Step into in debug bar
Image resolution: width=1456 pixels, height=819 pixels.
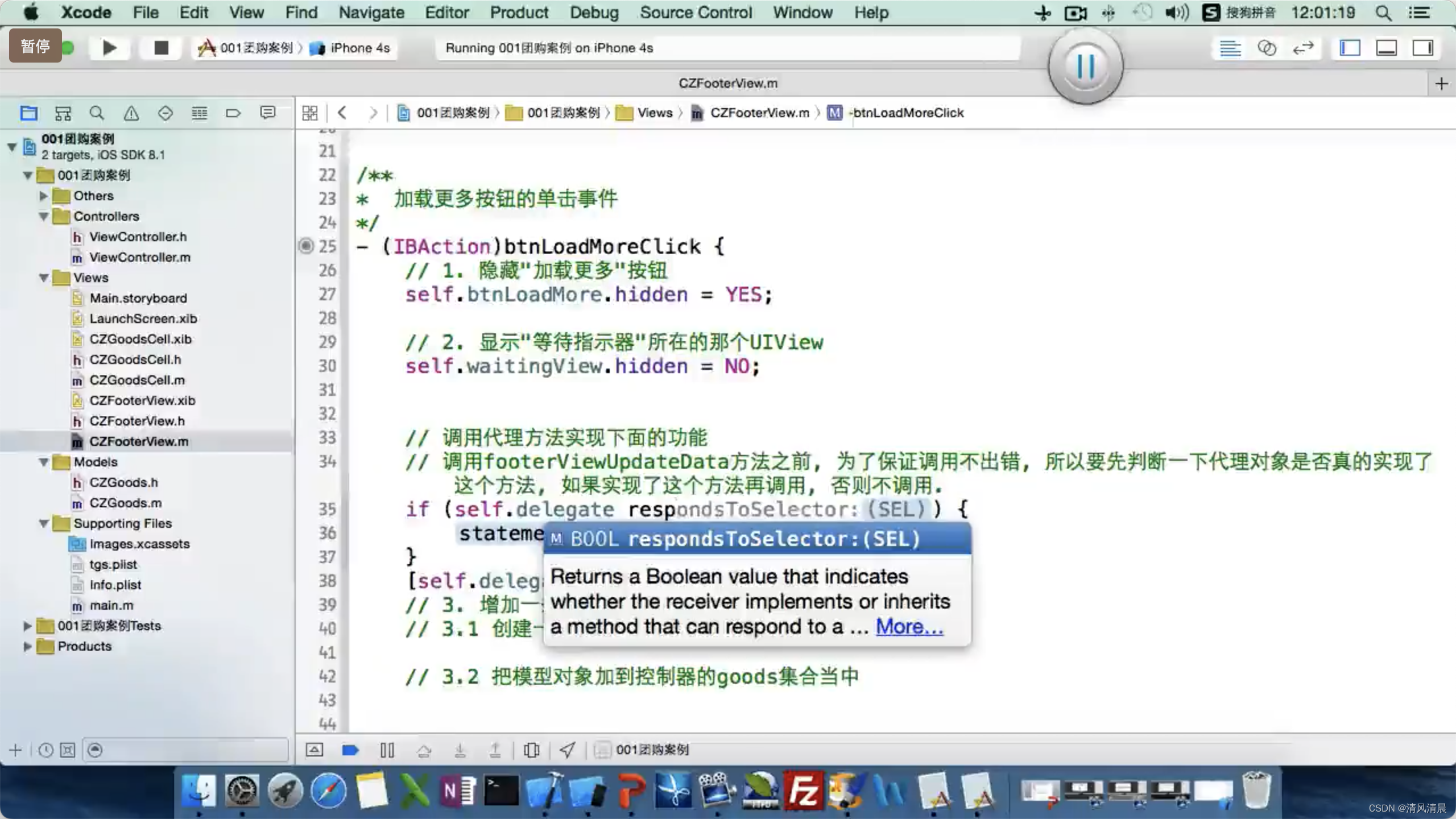click(460, 751)
